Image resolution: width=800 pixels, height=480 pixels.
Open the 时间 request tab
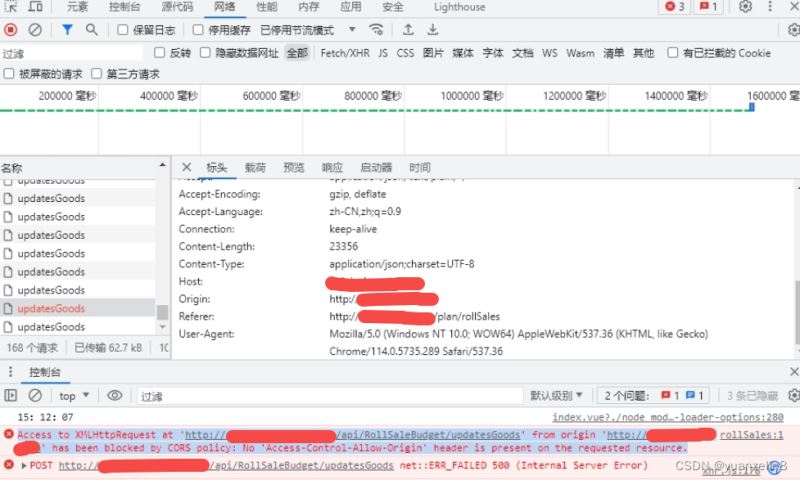point(420,168)
